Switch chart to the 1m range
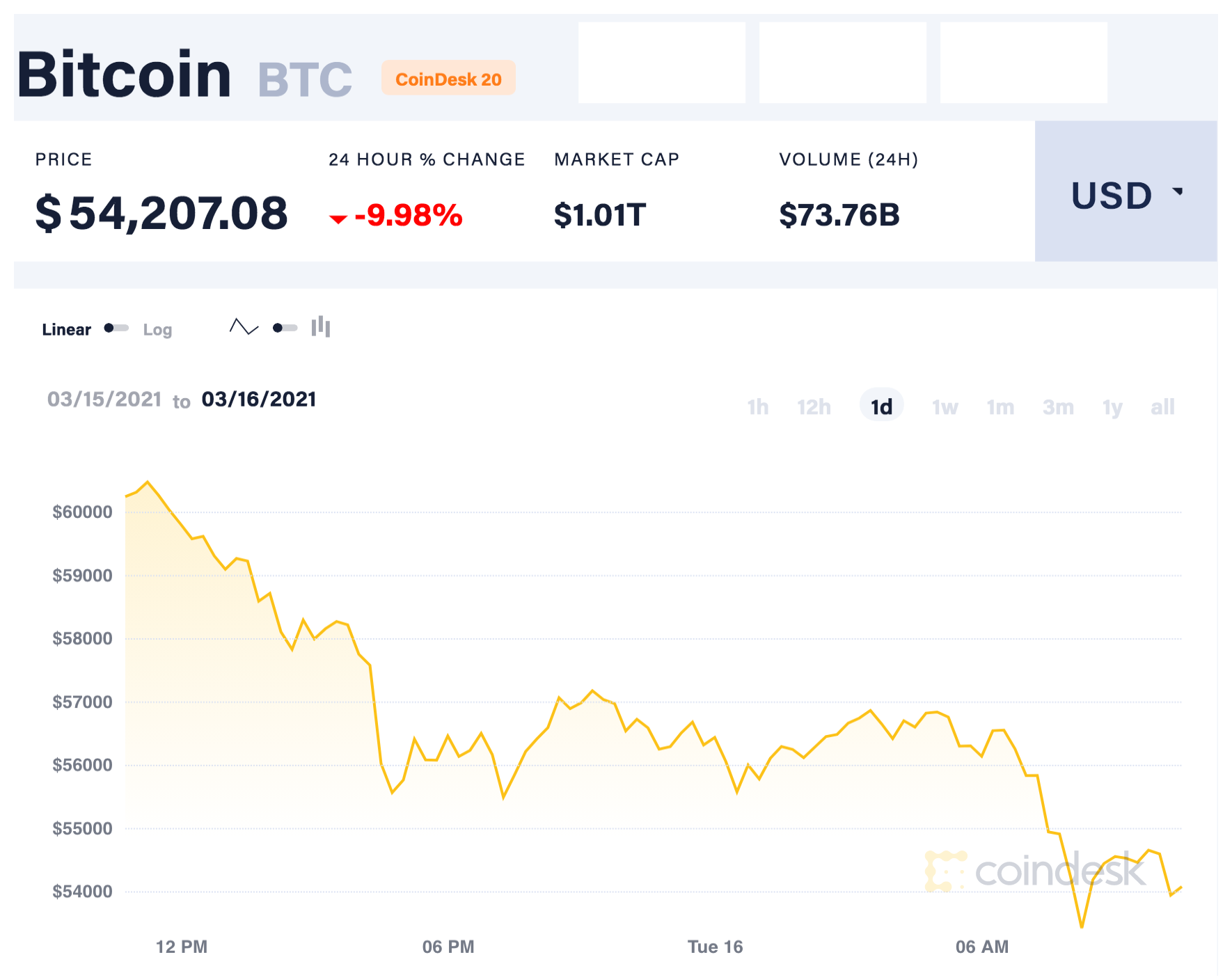The width and height of the screenshot is (1232, 980). point(1000,407)
